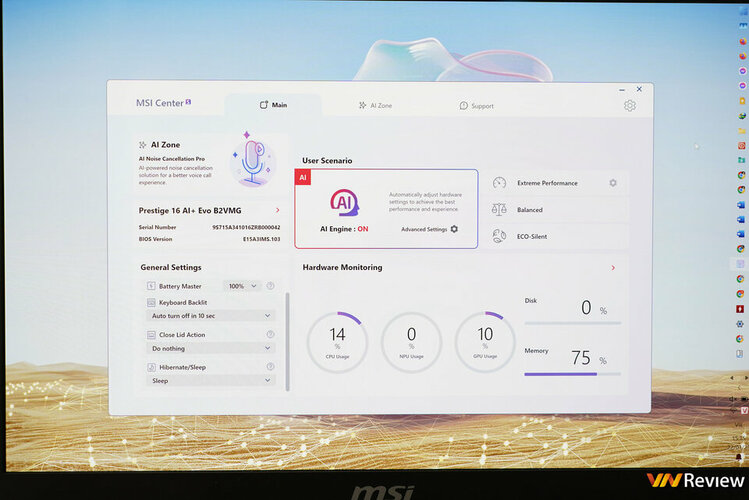Expand Hardware Monitoring with the arrow
This screenshot has width=749, height=500.
tap(613, 268)
